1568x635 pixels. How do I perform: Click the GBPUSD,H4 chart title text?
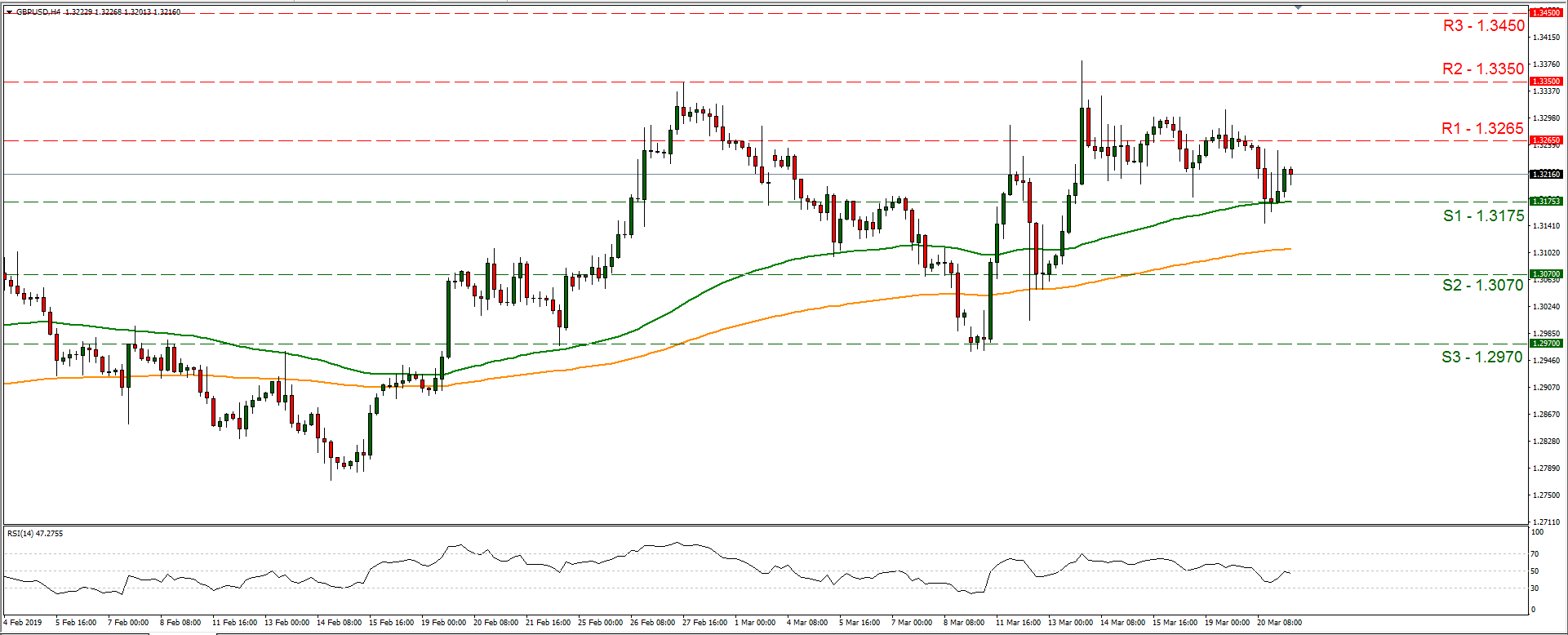(38, 12)
